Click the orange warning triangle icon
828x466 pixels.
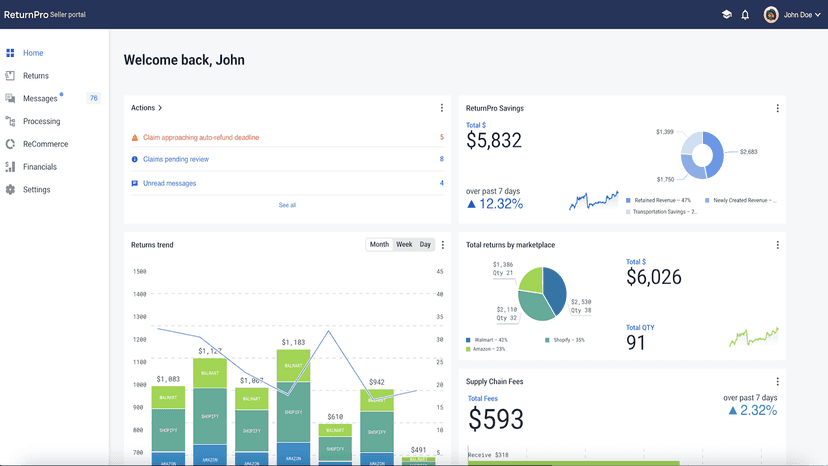[135, 137]
